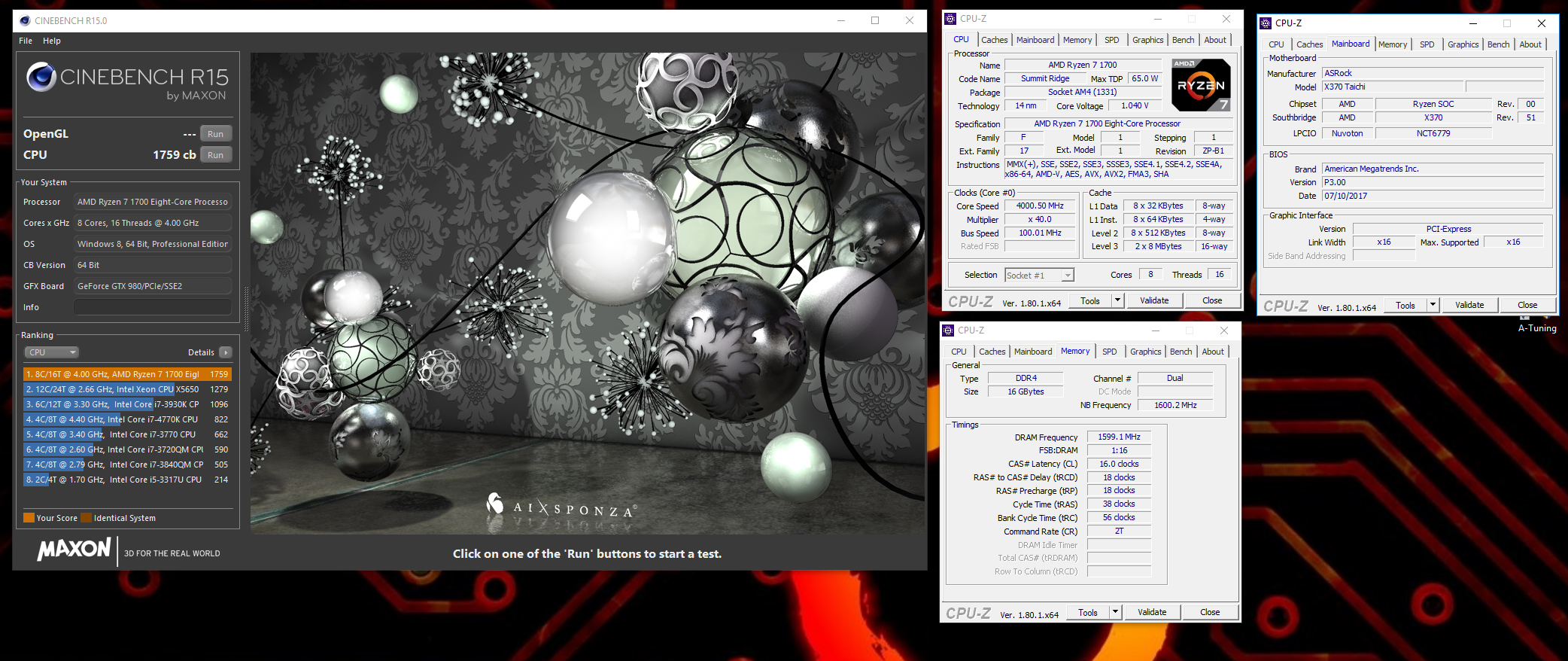Run the CPU benchmark
1568x661 pixels.
click(216, 155)
